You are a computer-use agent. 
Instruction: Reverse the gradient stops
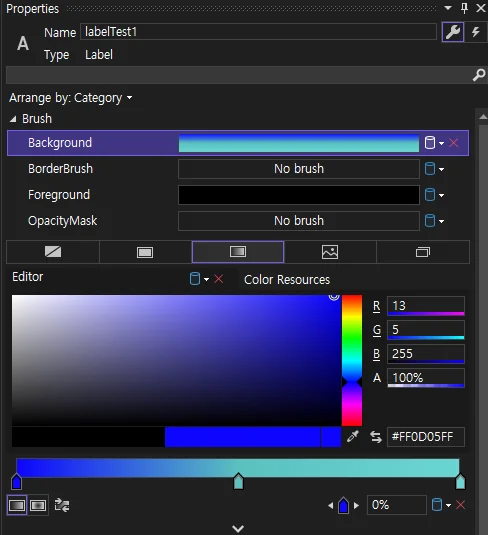pos(62,505)
